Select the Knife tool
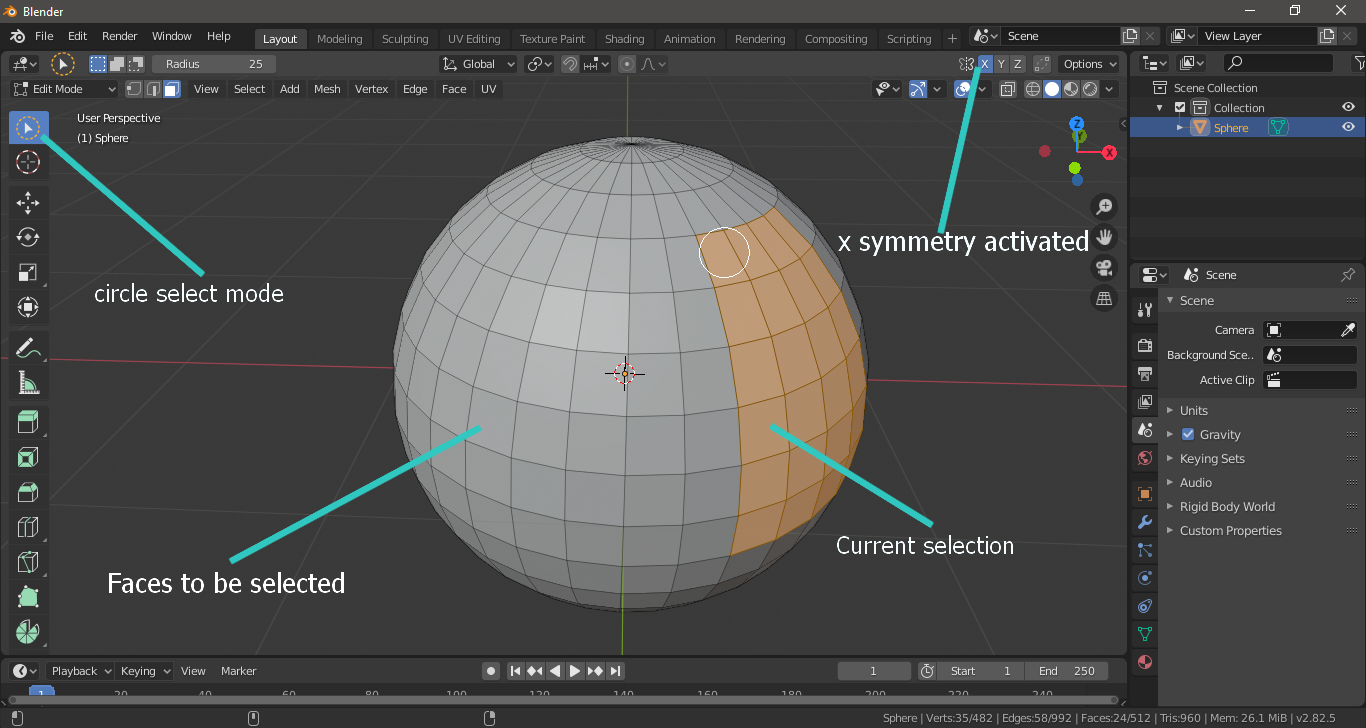Viewport: 1366px width, 728px height. 28,562
